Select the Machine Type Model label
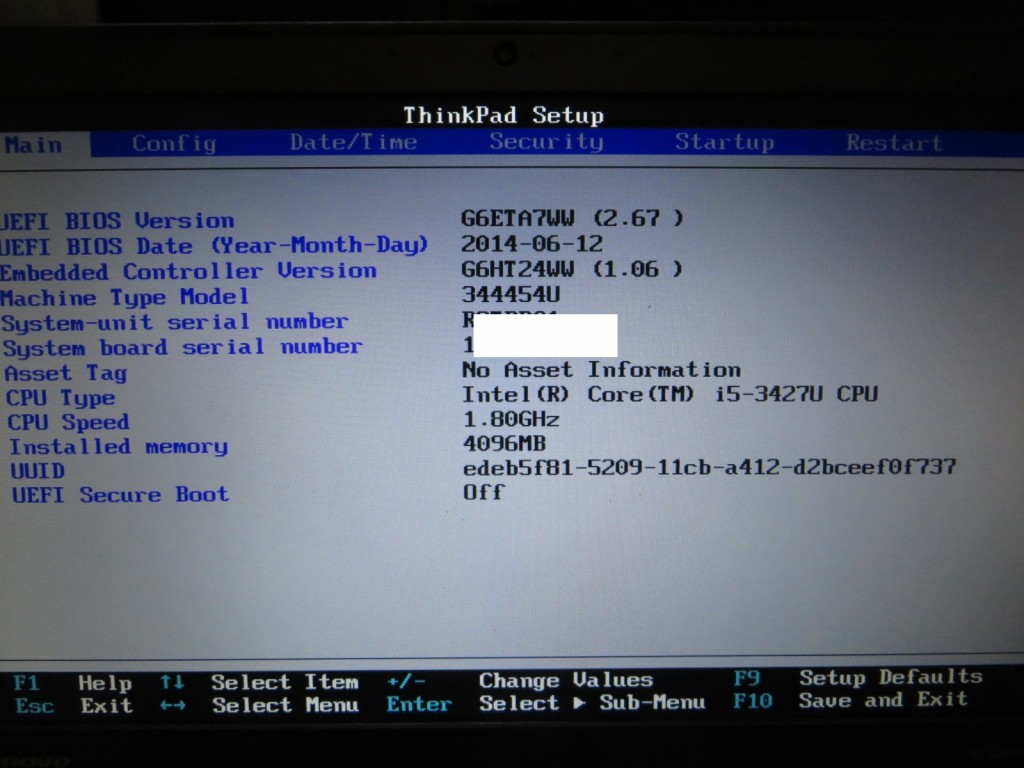Viewport: 1024px width, 768px height. [x=125, y=297]
